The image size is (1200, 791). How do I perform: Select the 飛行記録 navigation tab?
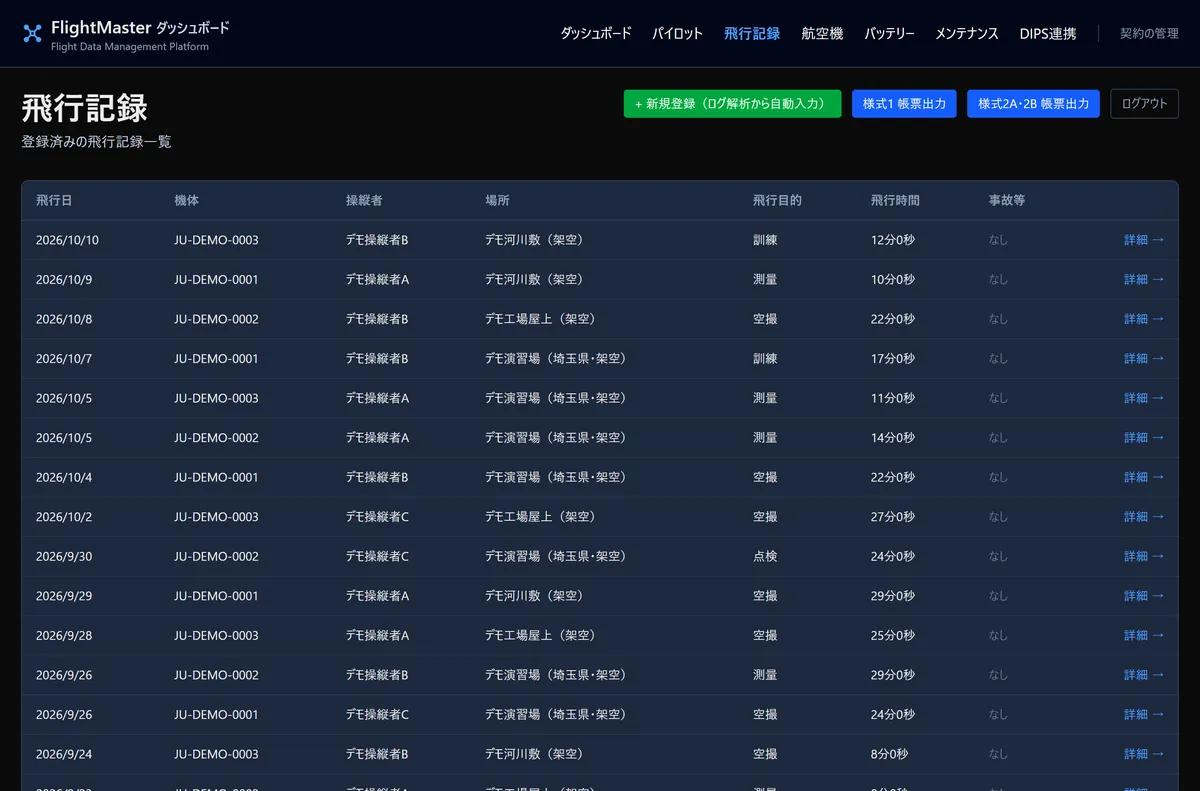pos(752,34)
